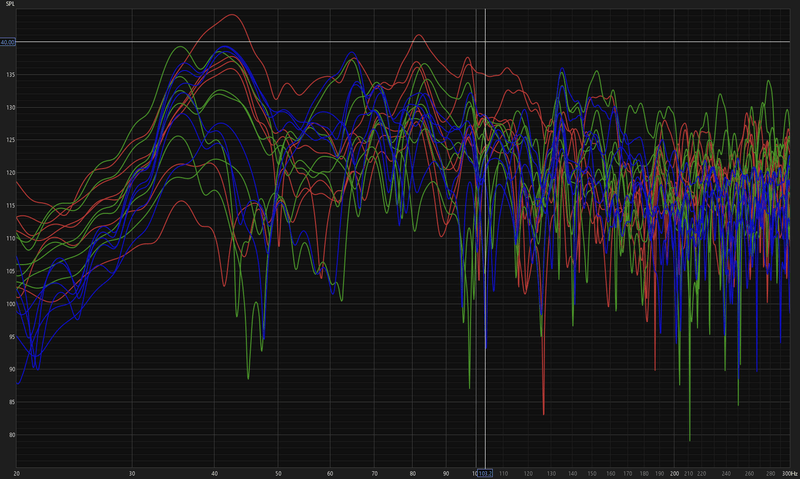Click the 150 label on the frequency axis
This screenshot has width=800, height=479.
(x=592, y=474)
